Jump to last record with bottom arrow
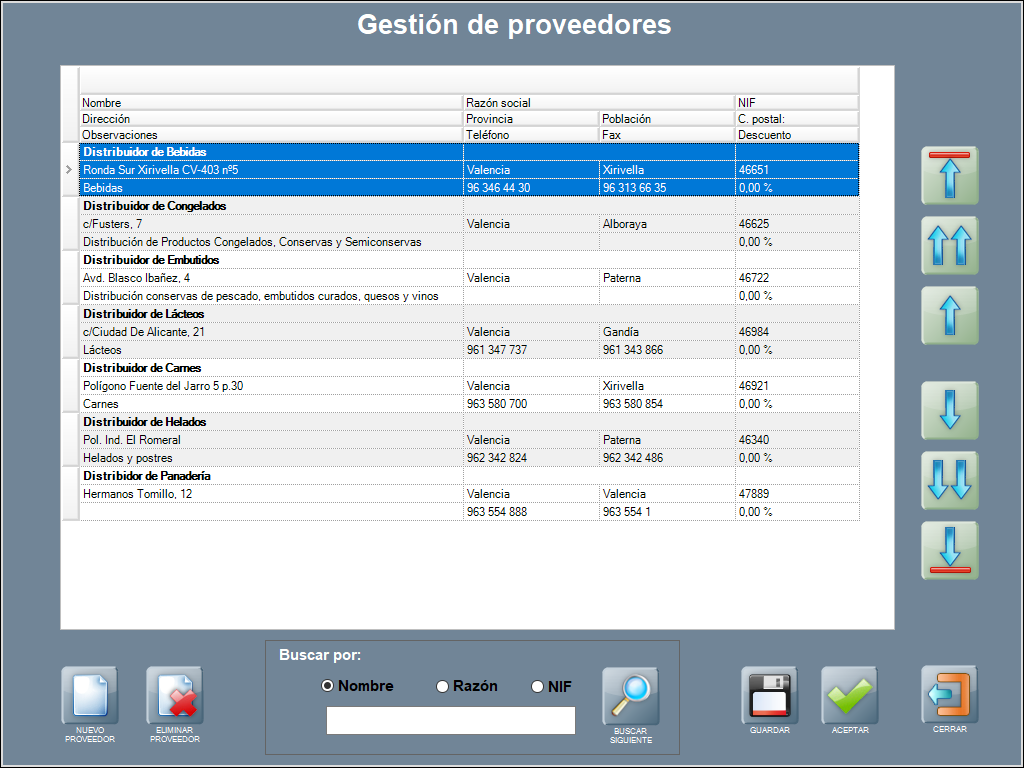Screen dimensions: 1024x768 pos(949,550)
